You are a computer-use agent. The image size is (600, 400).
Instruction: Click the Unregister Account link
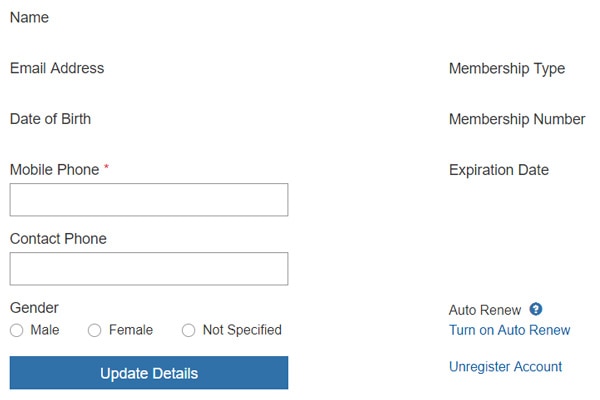(505, 367)
